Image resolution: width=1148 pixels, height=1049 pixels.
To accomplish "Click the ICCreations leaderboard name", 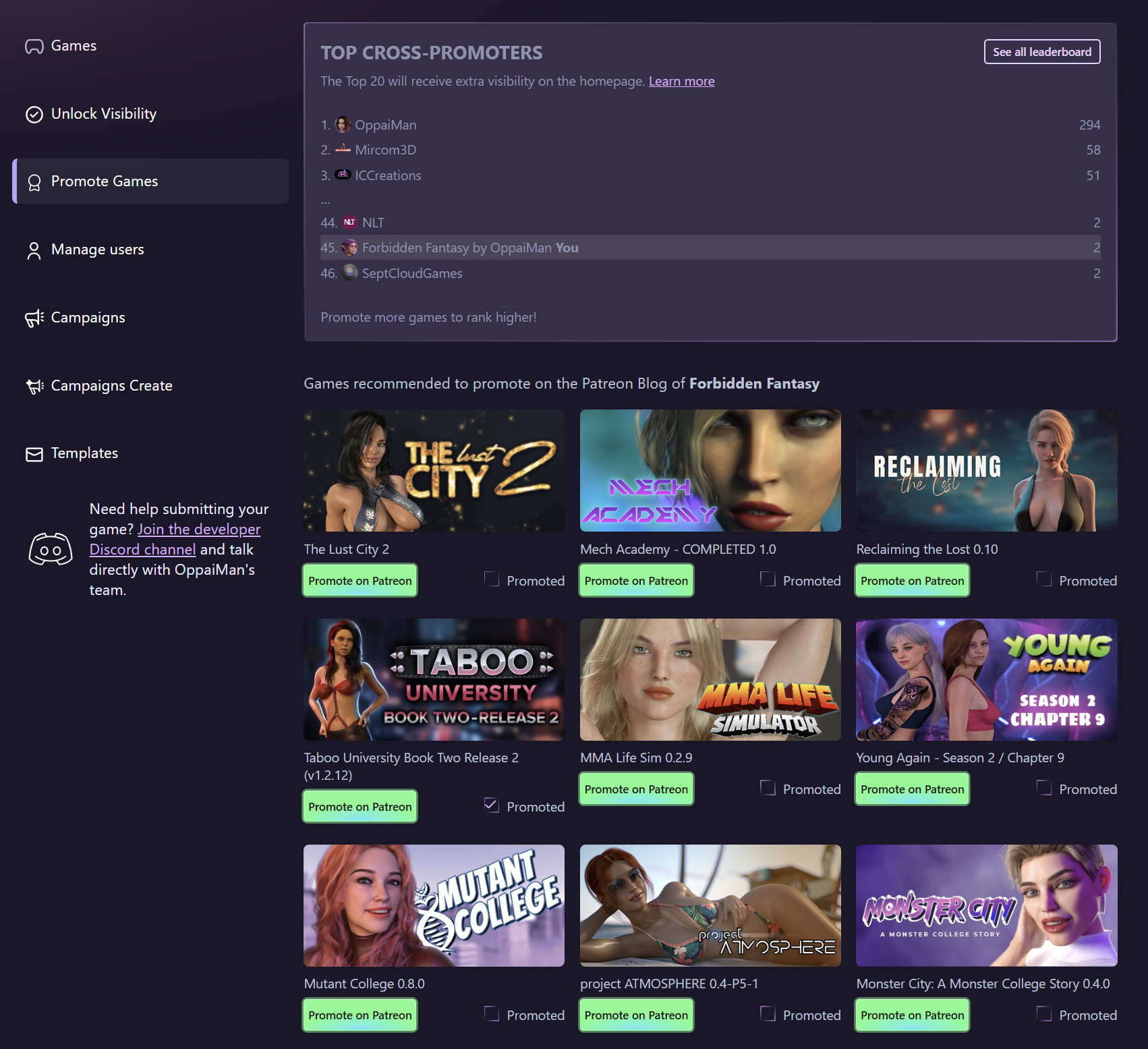I will coord(388,176).
